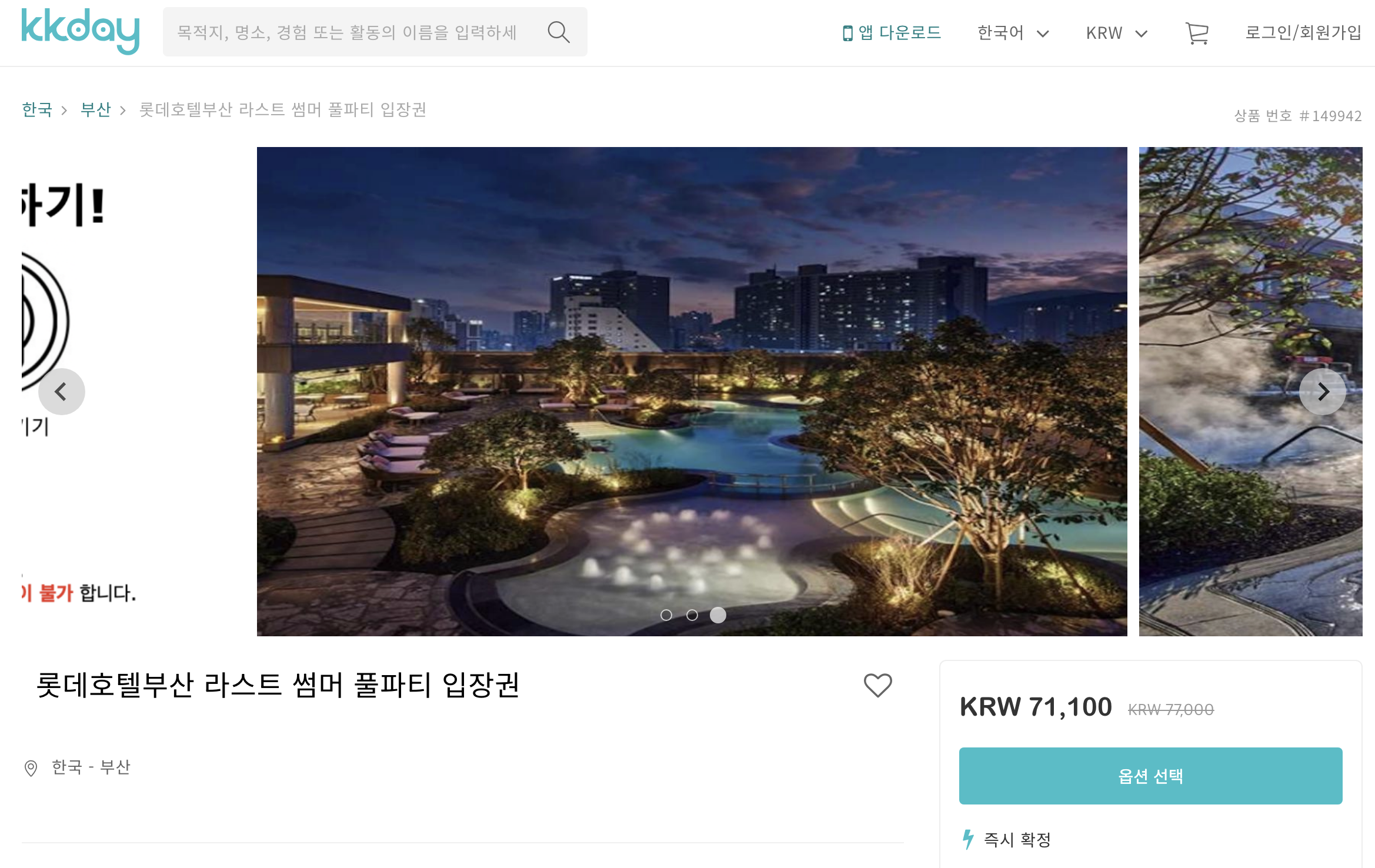Select the second carousel indicator dot
The image size is (1375, 868).
(x=692, y=615)
